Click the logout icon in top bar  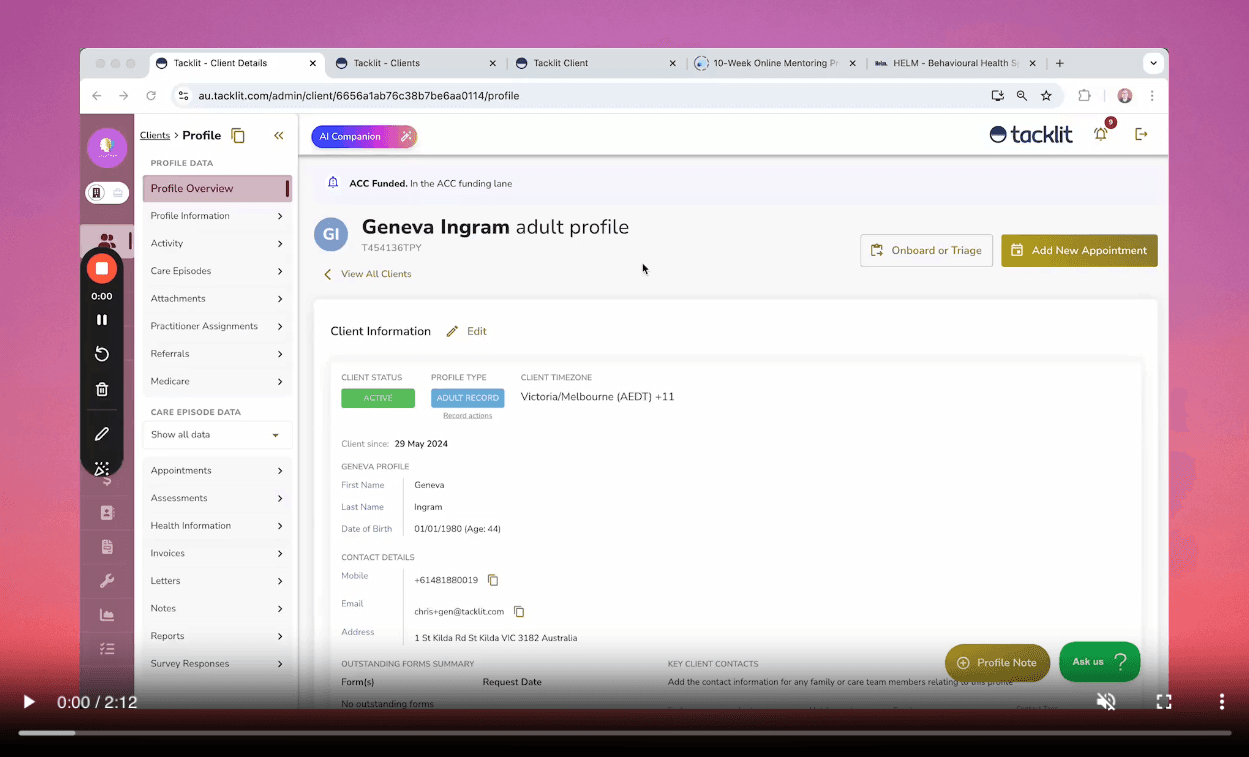(x=1141, y=134)
